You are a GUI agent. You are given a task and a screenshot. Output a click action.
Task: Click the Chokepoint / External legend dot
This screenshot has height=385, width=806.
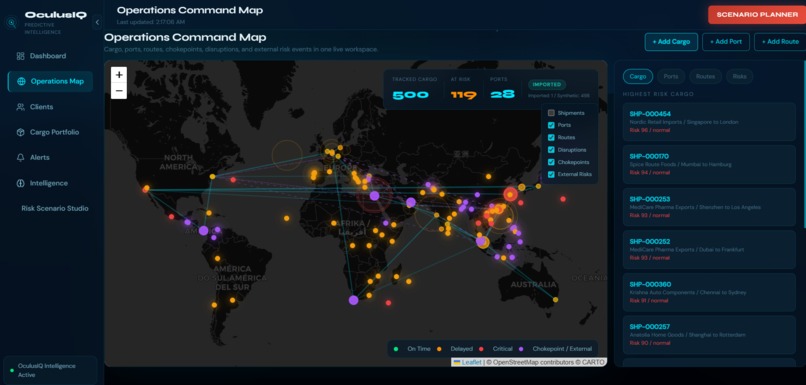pyautogui.click(x=522, y=349)
